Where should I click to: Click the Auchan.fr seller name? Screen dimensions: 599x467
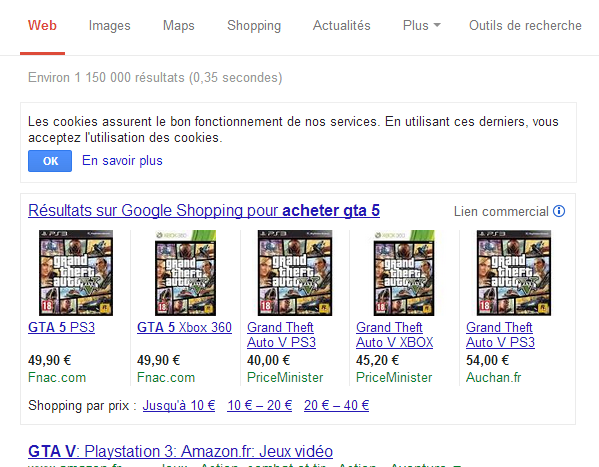[x=494, y=378]
